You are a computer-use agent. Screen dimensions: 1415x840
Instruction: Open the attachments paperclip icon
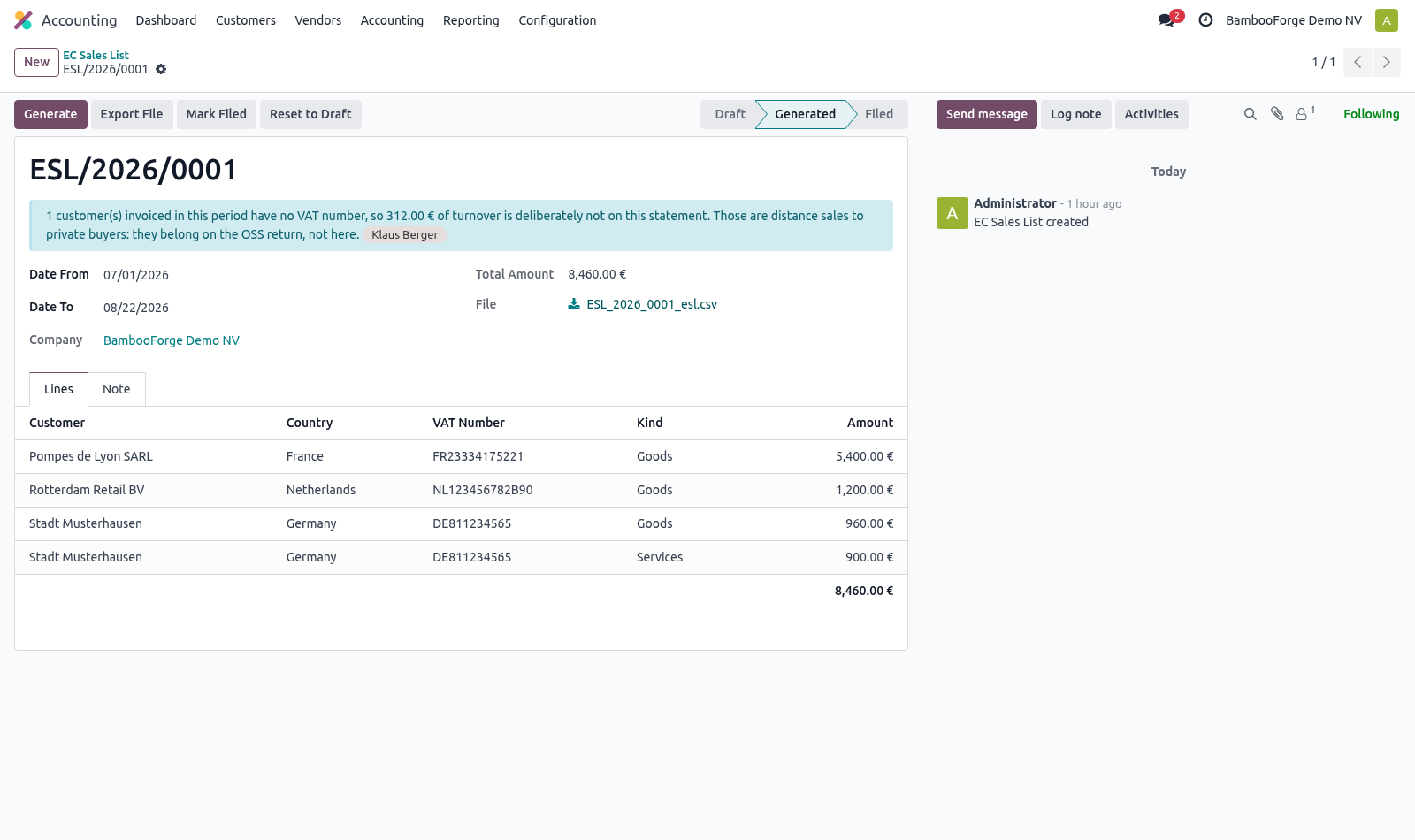(x=1277, y=114)
